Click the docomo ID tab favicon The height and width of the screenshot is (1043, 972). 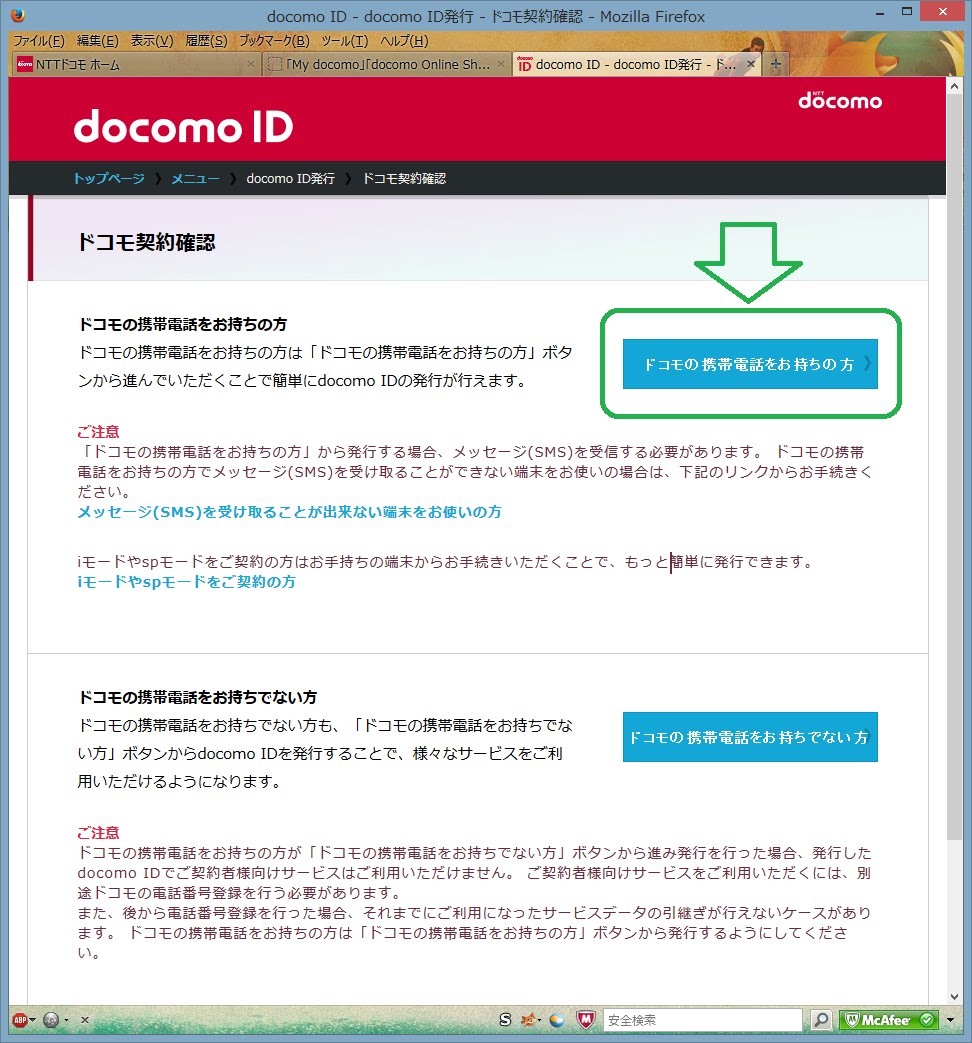coord(524,64)
